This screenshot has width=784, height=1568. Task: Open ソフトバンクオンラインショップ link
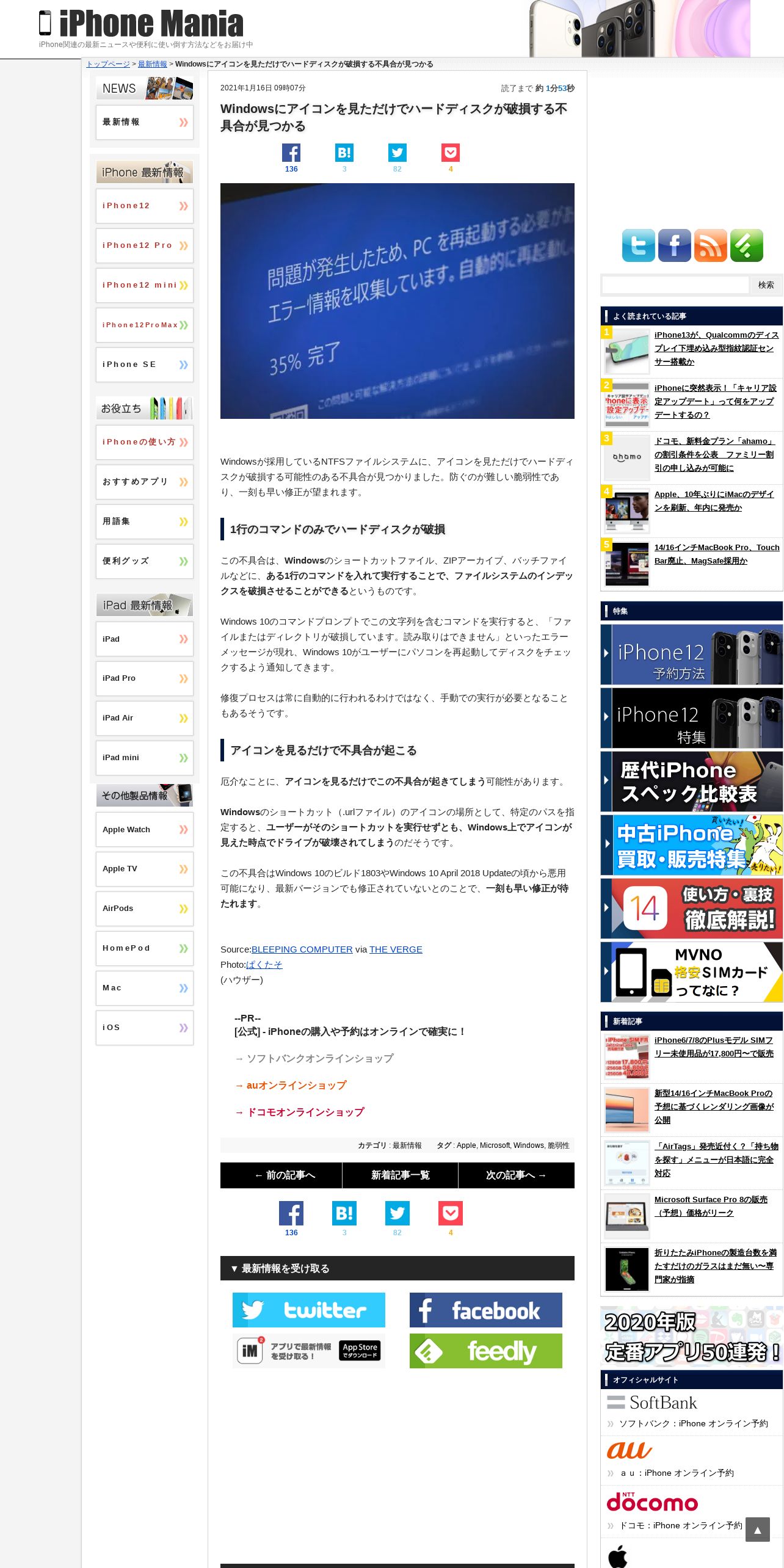point(314,1058)
